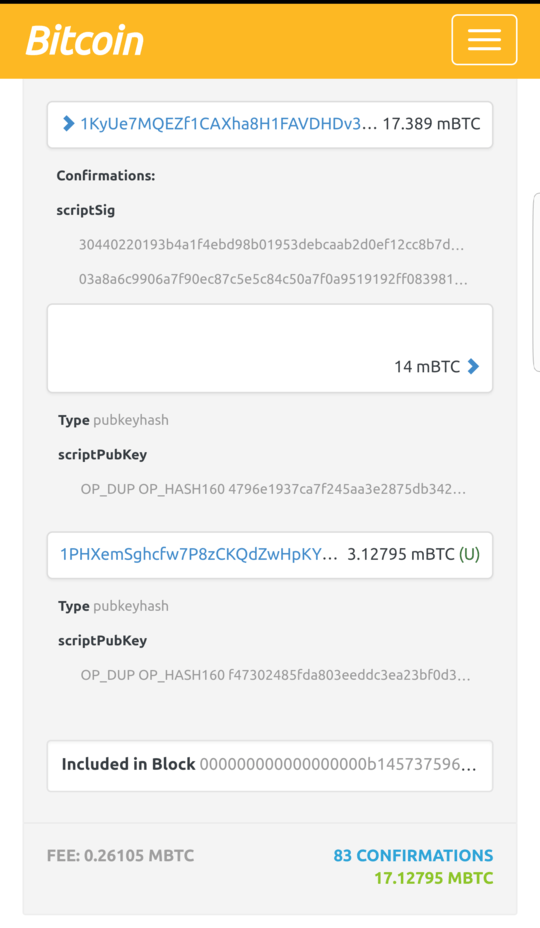The height and width of the screenshot is (928, 540).
Task: Click the Fee 0.26105 mBTC label
Action: [120, 855]
